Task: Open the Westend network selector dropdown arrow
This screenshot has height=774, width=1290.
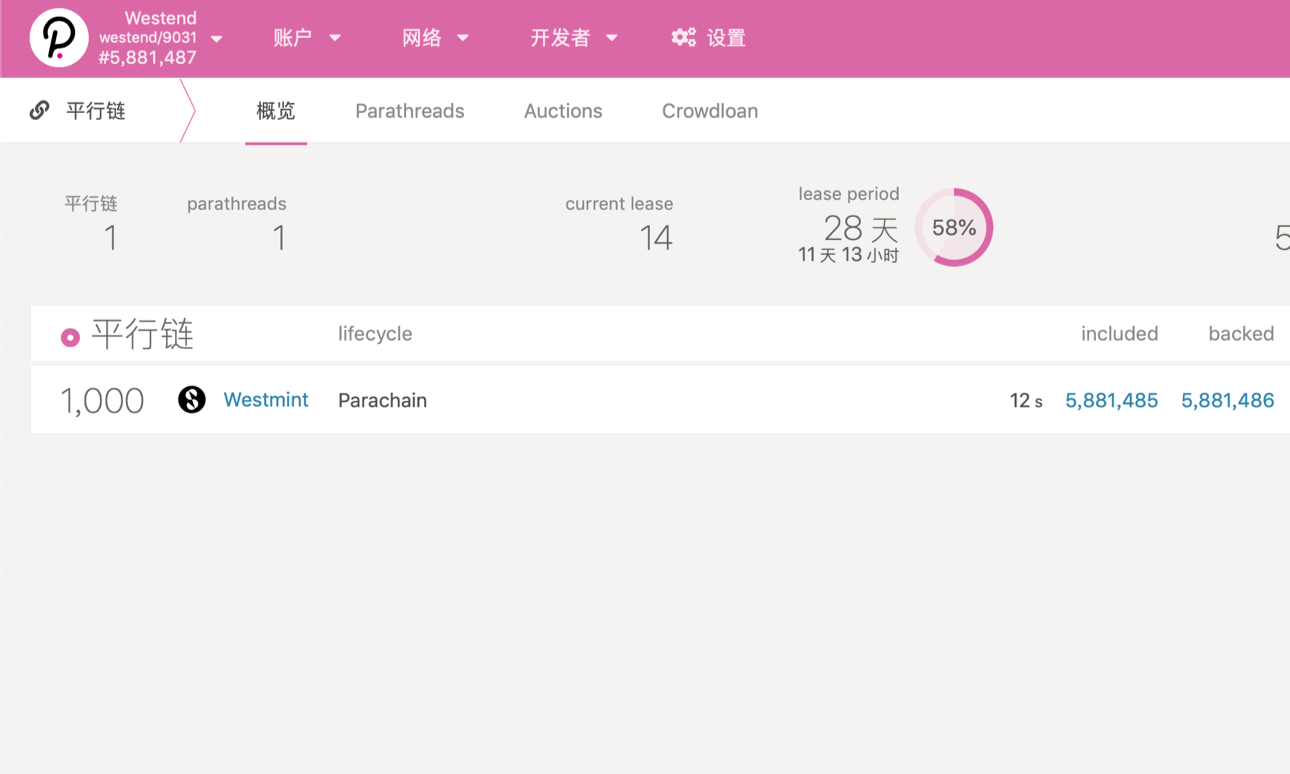Action: [217, 39]
